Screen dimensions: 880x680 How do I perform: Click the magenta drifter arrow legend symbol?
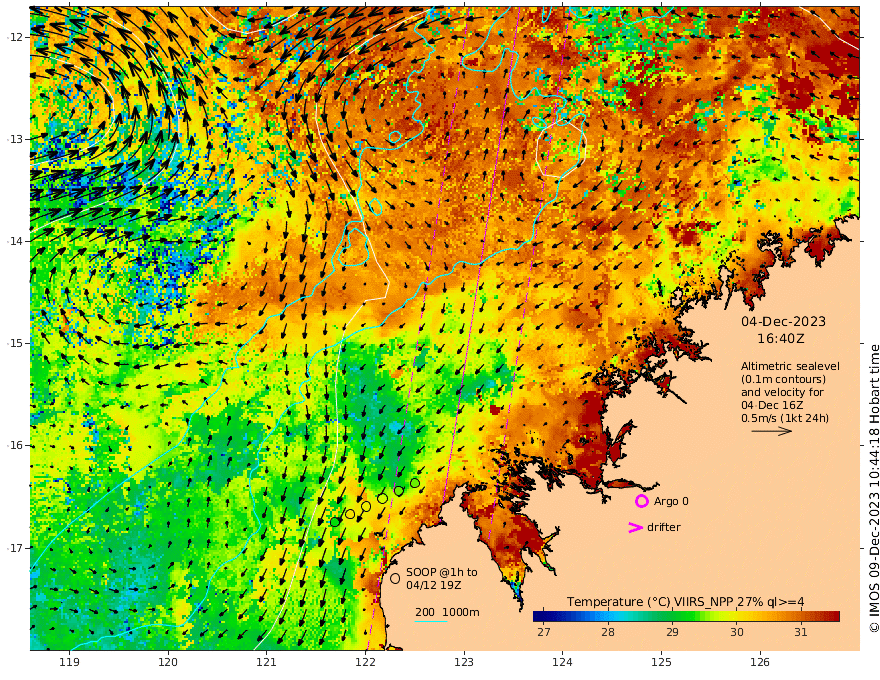[635, 527]
